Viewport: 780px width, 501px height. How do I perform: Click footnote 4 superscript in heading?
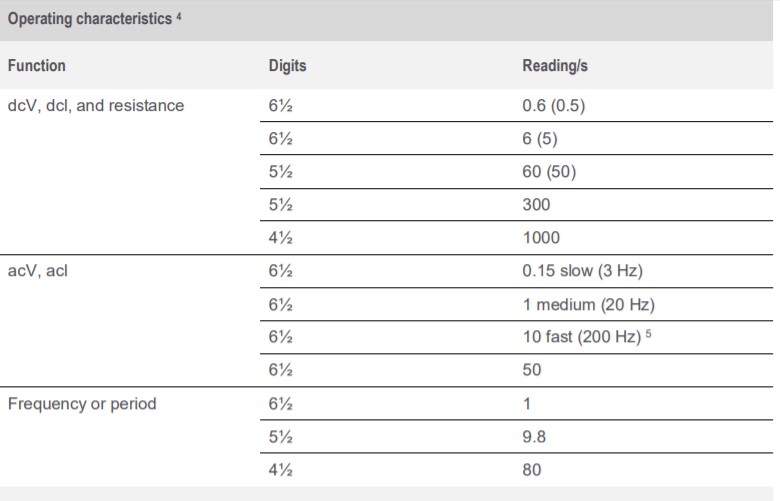(179, 16)
